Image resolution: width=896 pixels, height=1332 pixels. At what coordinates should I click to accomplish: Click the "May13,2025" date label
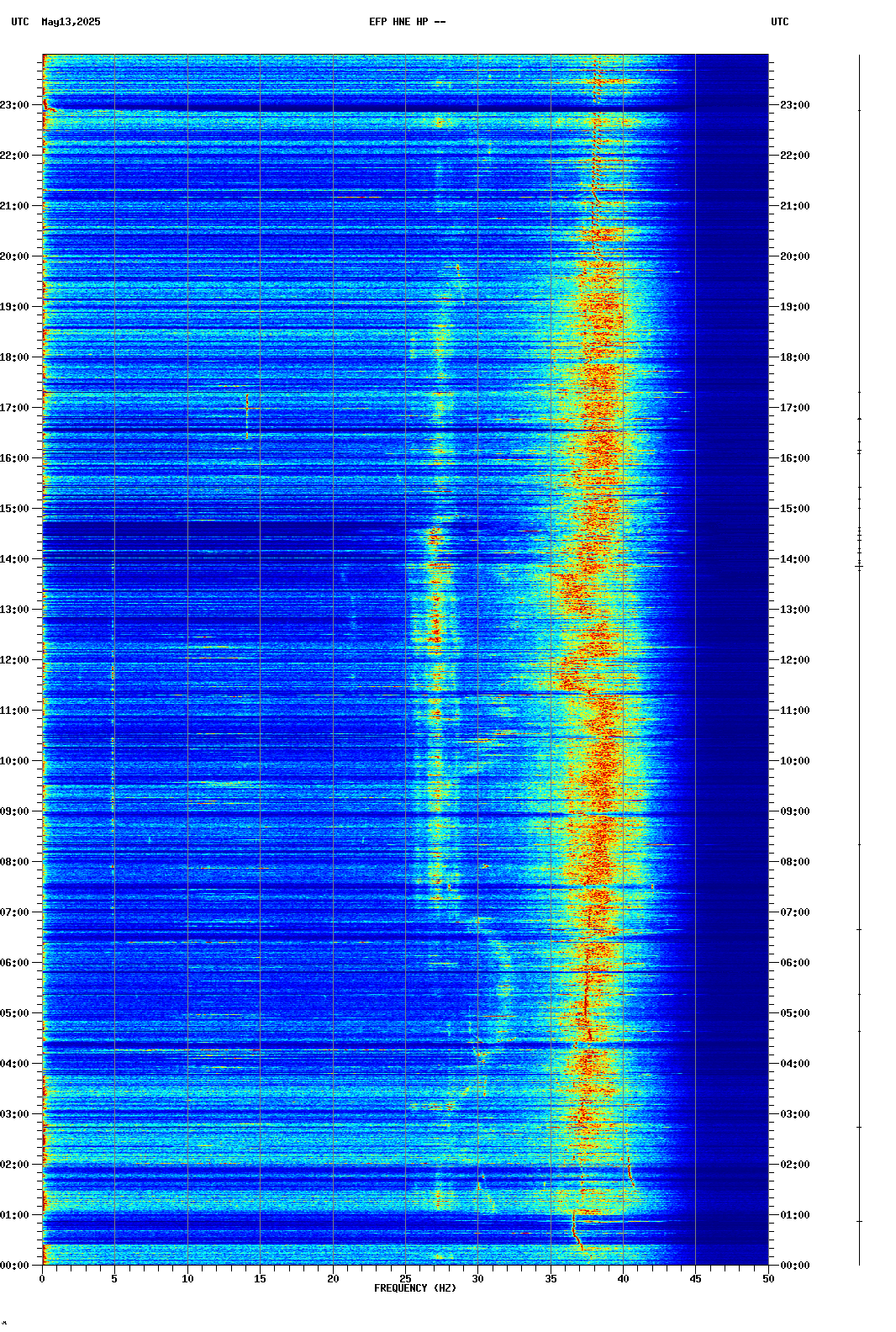pos(71,22)
